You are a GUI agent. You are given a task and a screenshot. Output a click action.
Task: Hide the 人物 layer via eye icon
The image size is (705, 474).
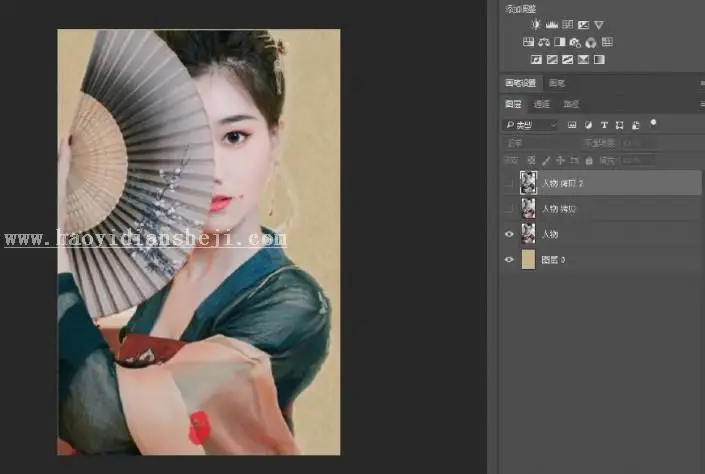pos(509,234)
